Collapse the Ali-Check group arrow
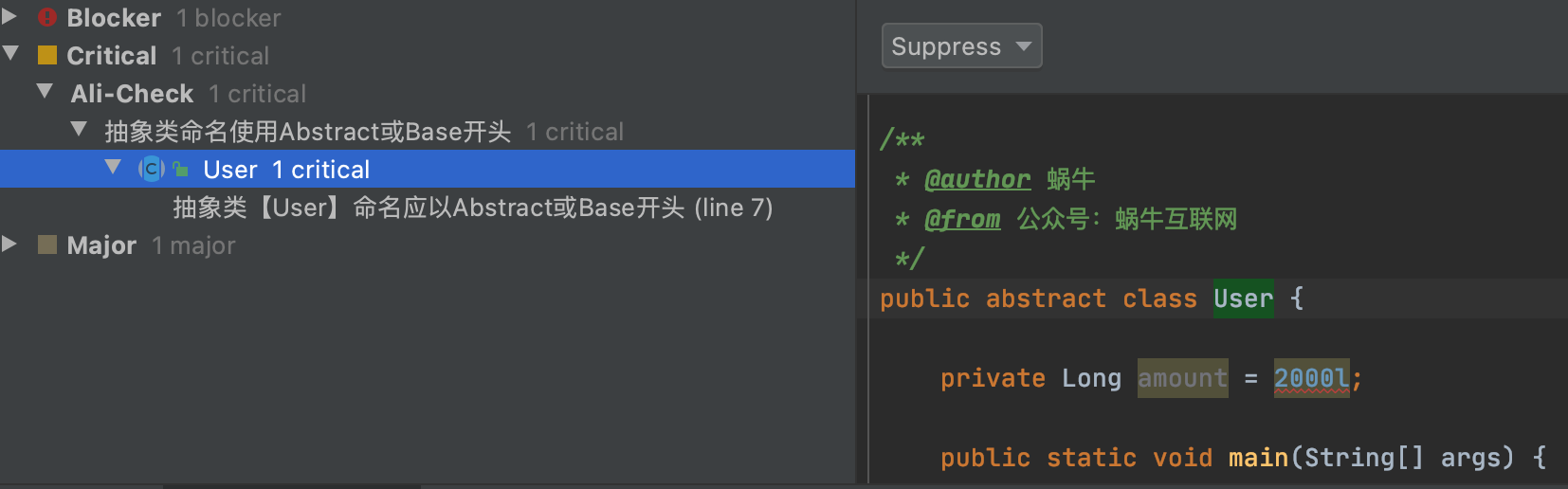This screenshot has height=489, width=1568. coord(45,92)
